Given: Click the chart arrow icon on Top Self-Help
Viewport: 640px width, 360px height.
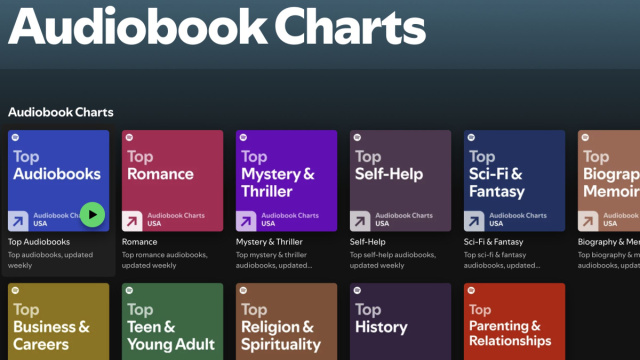Looking at the screenshot, I should (x=360, y=221).
